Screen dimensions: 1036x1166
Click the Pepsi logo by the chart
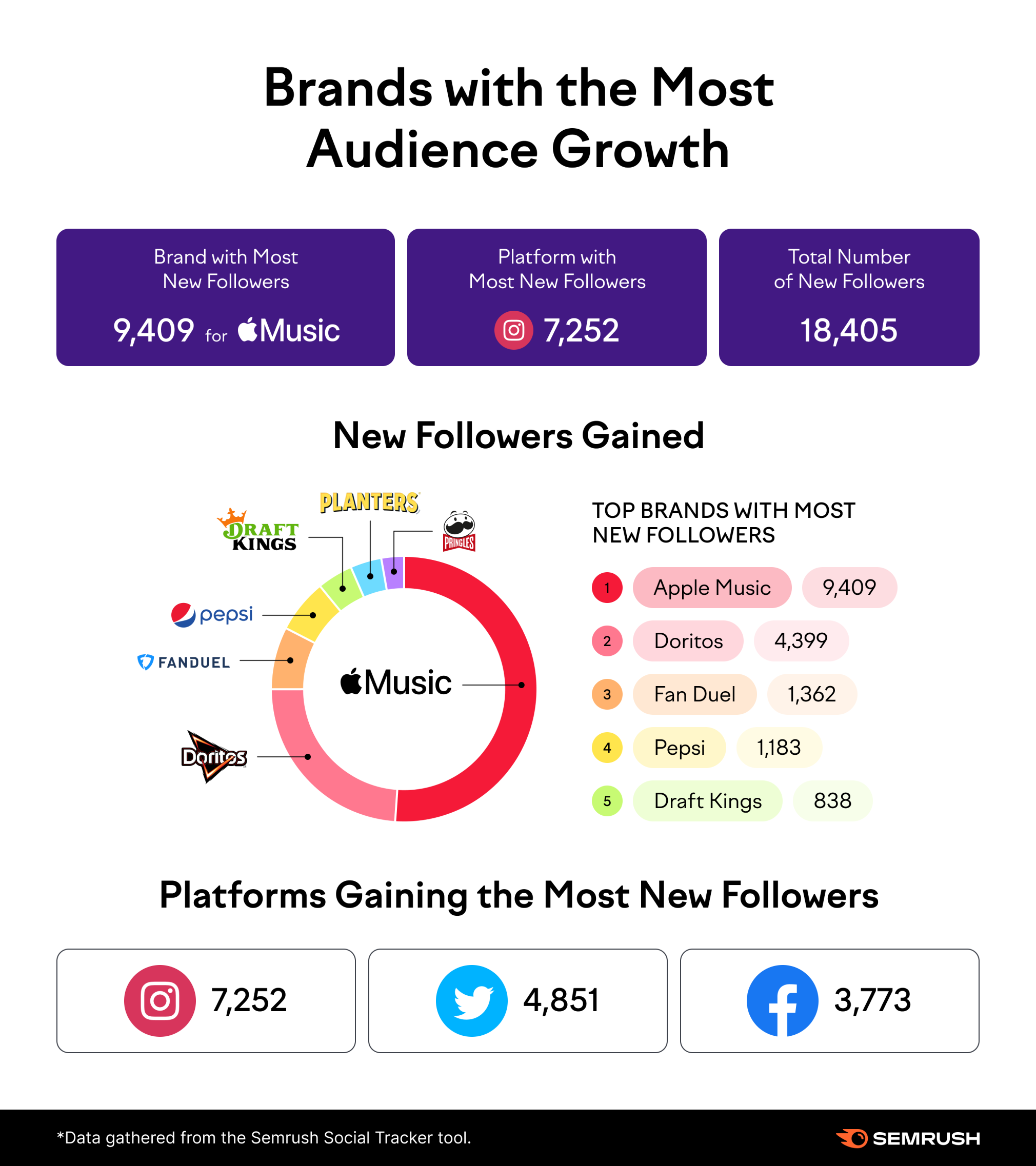(x=212, y=615)
